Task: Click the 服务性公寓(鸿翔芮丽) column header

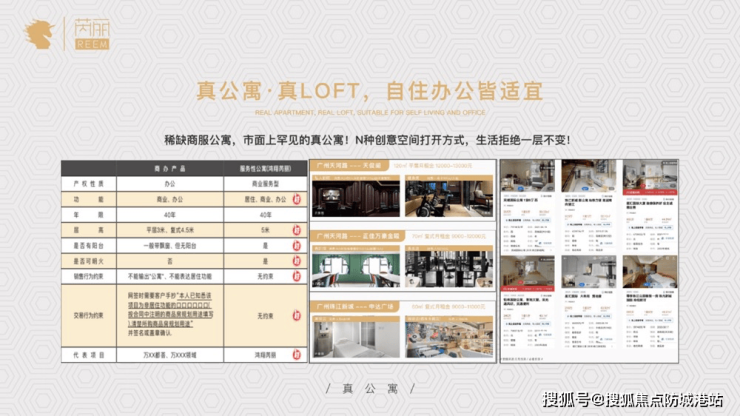Action: pos(265,169)
